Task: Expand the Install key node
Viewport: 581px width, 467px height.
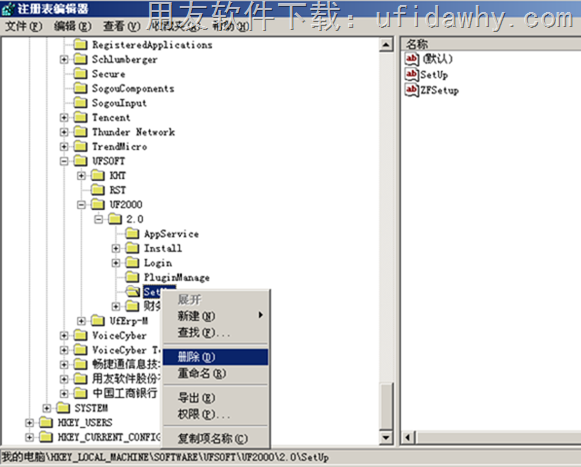Action: click(116, 248)
